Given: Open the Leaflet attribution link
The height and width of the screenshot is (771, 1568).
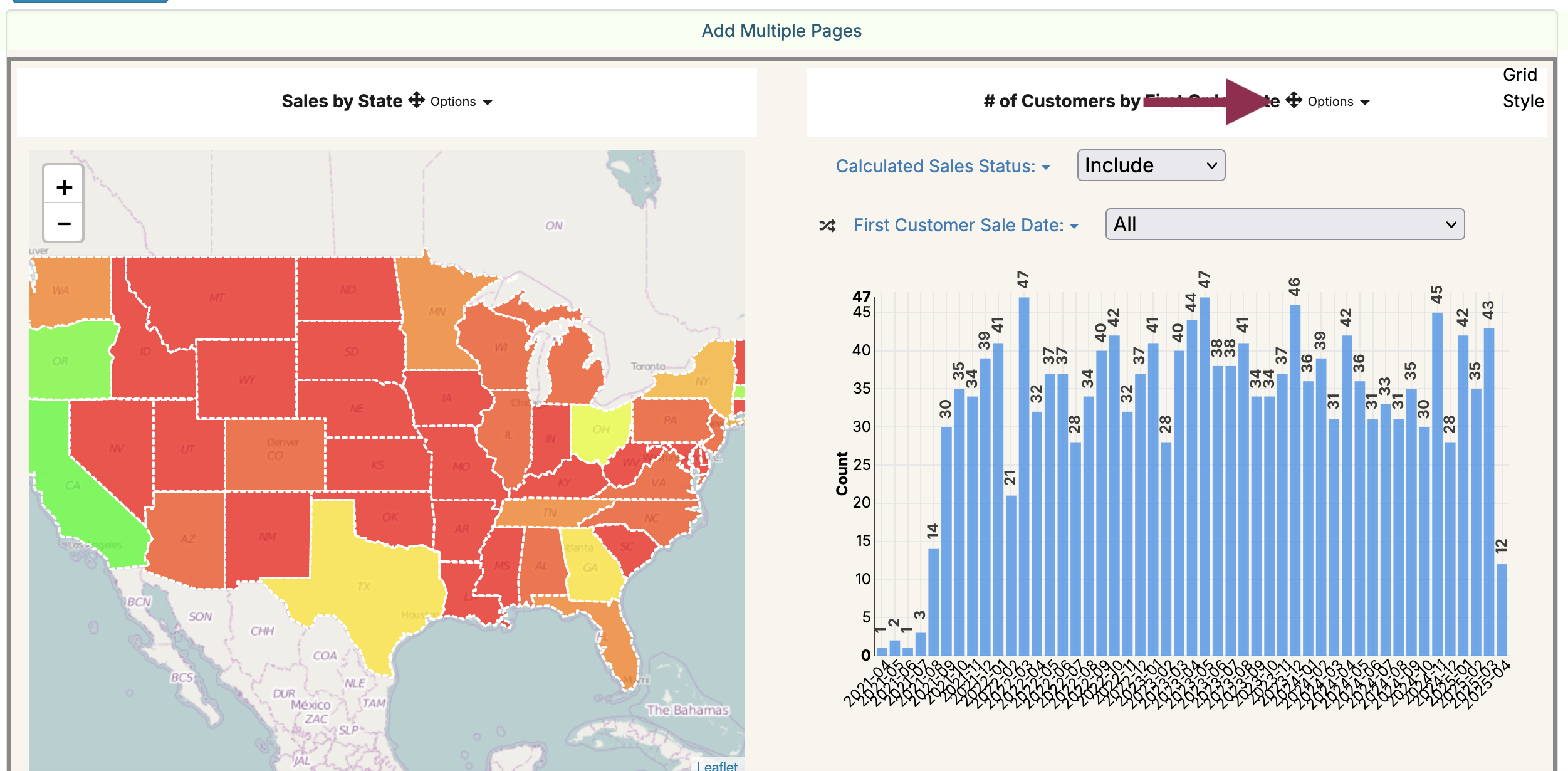Looking at the screenshot, I should pos(718,765).
